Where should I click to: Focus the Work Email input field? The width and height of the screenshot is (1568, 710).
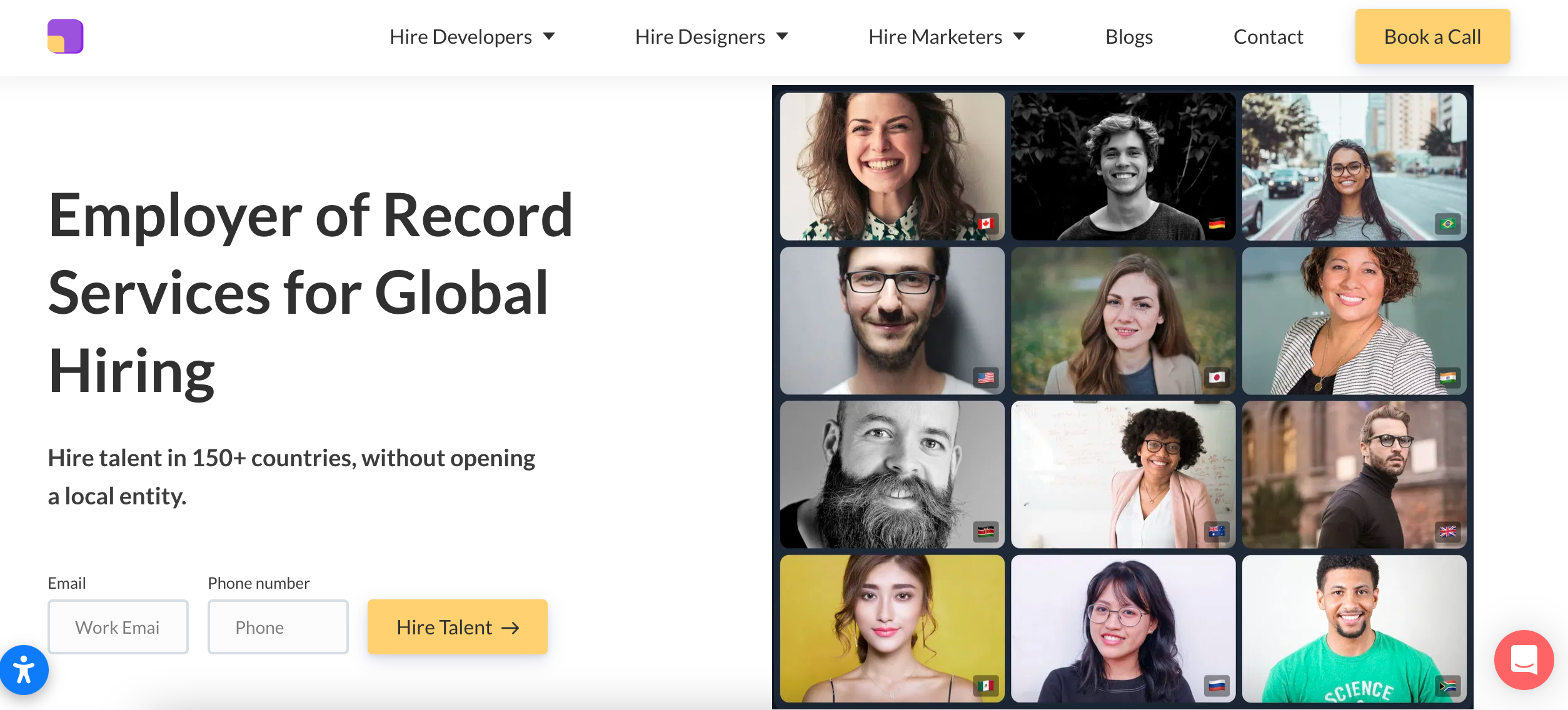tap(118, 627)
